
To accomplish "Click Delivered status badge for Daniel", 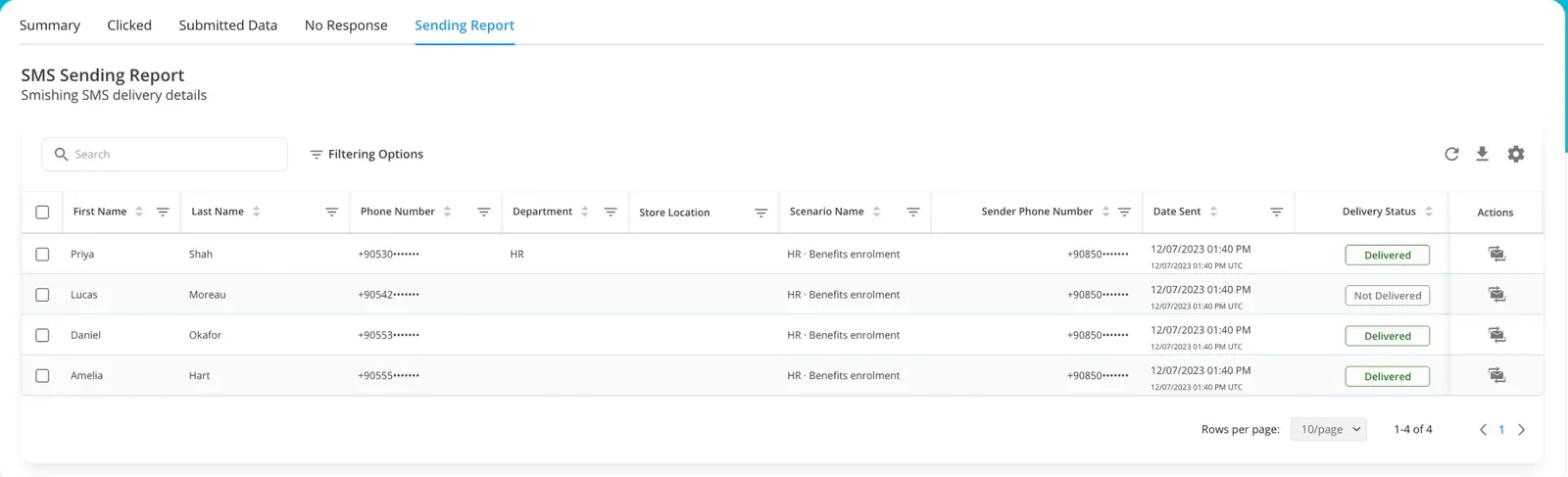I will coord(1388,336).
